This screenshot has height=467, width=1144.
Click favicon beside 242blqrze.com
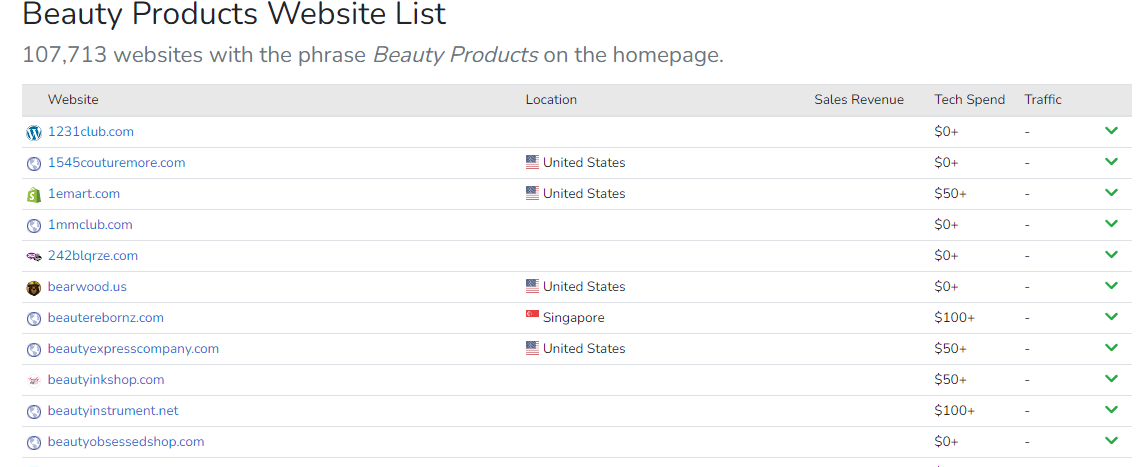[34, 256]
